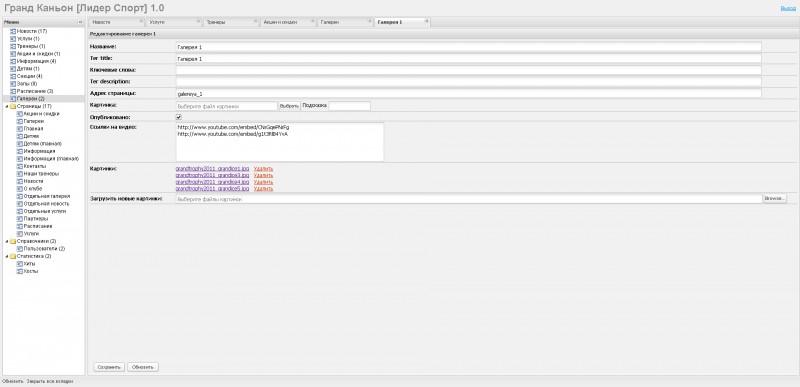Click the Выход link

pos(788,8)
